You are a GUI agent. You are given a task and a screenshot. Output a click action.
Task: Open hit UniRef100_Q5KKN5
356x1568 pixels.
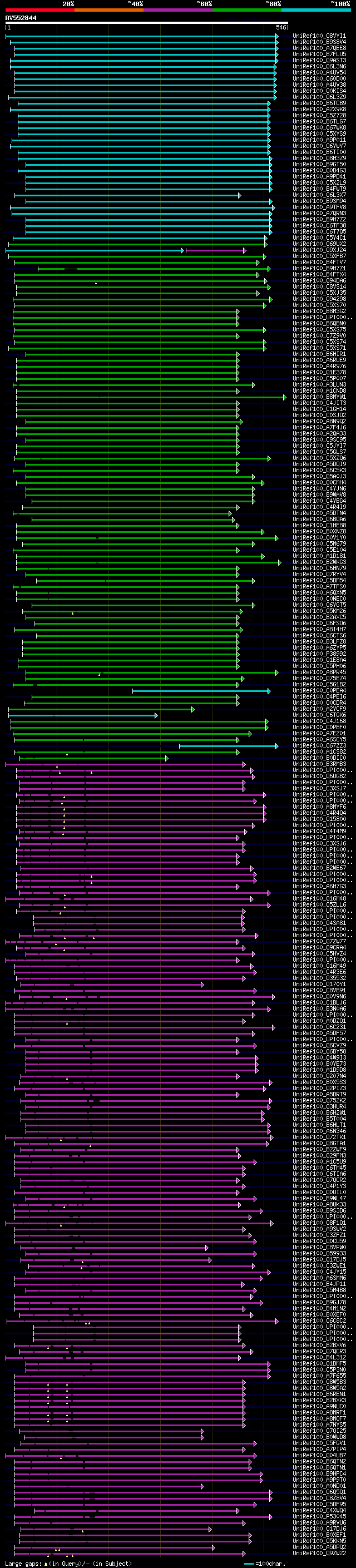319,1540
